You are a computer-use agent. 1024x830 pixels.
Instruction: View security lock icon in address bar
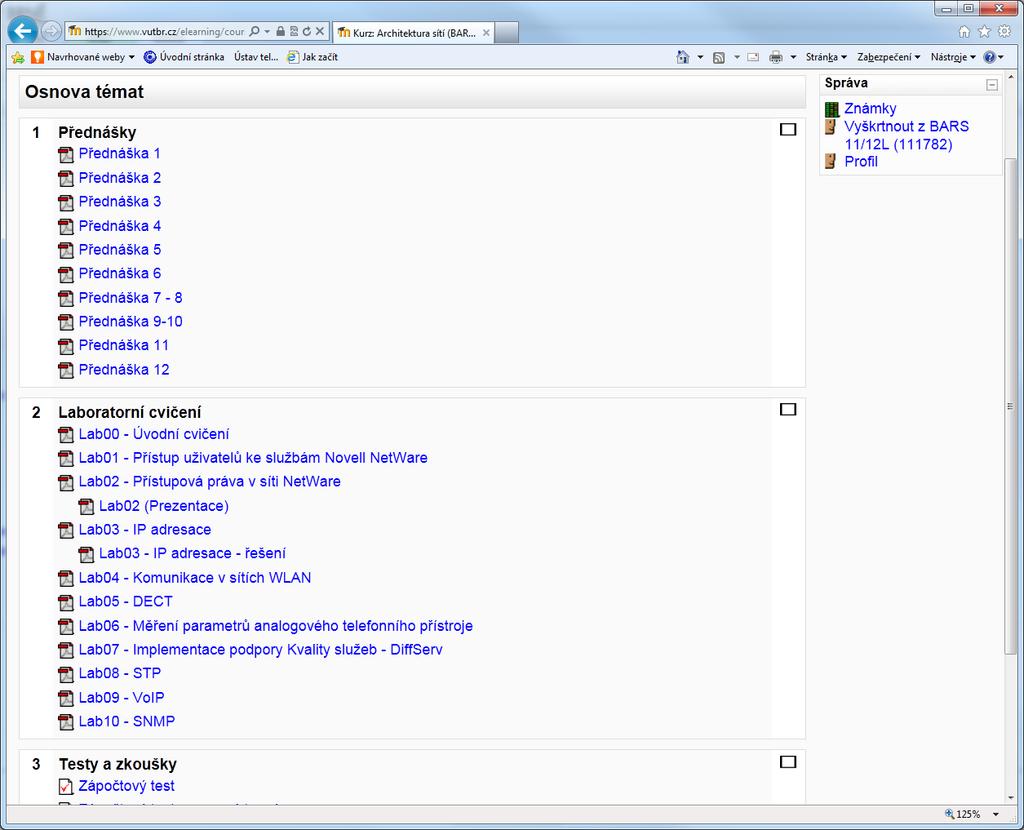(280, 31)
